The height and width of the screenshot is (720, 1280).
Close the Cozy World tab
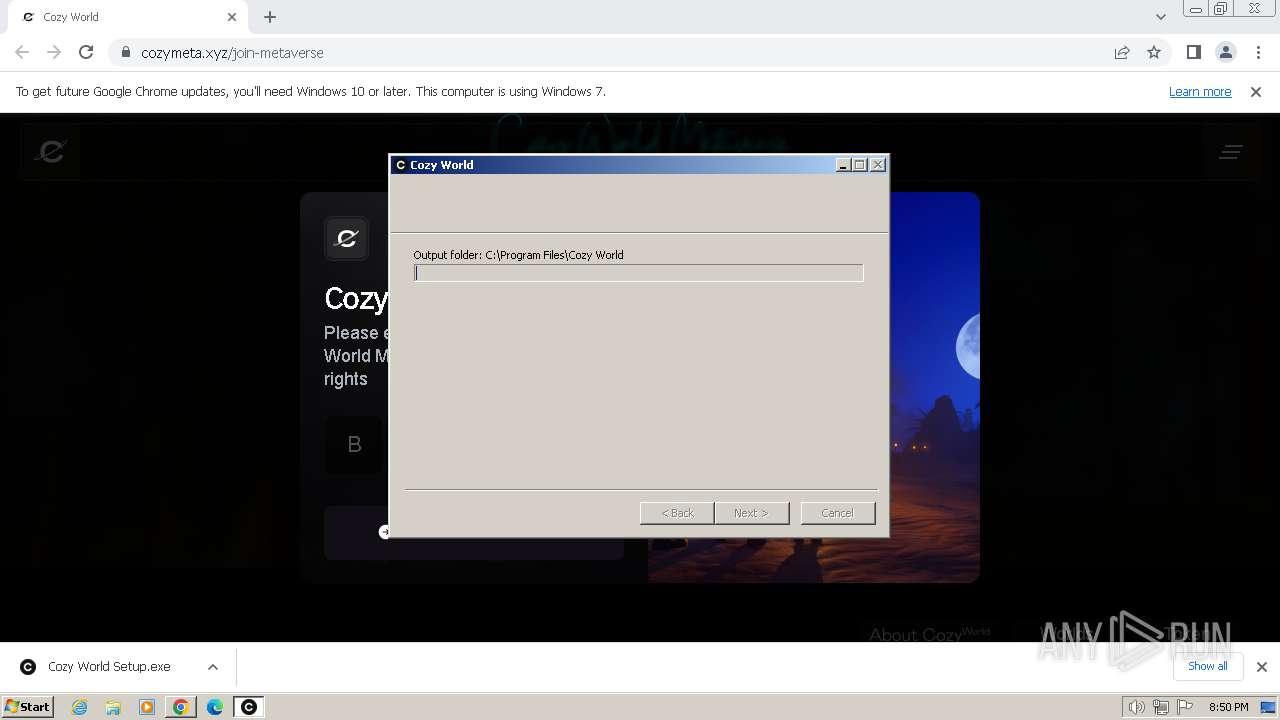tap(232, 17)
